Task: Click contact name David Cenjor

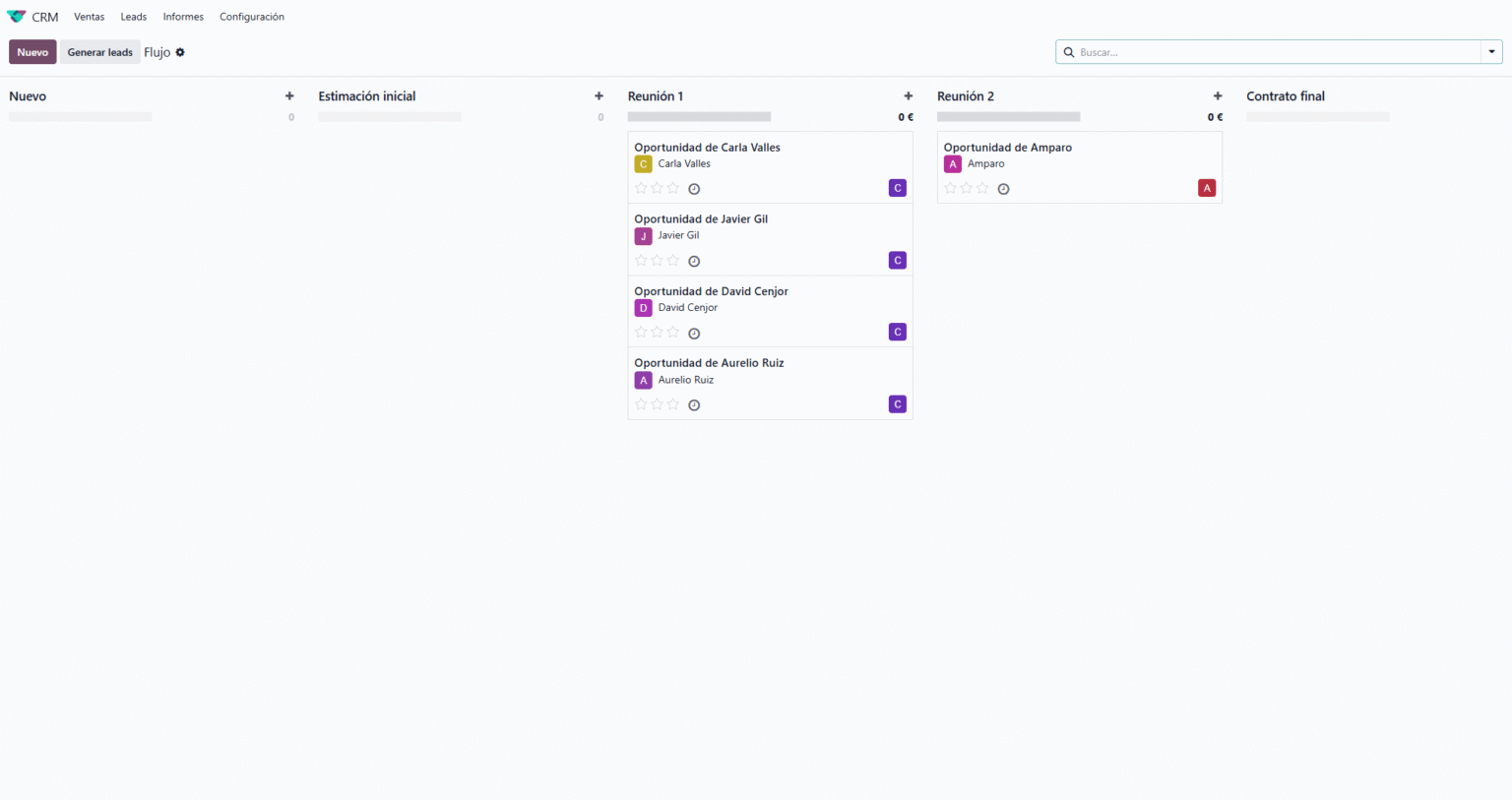Action: (x=687, y=307)
